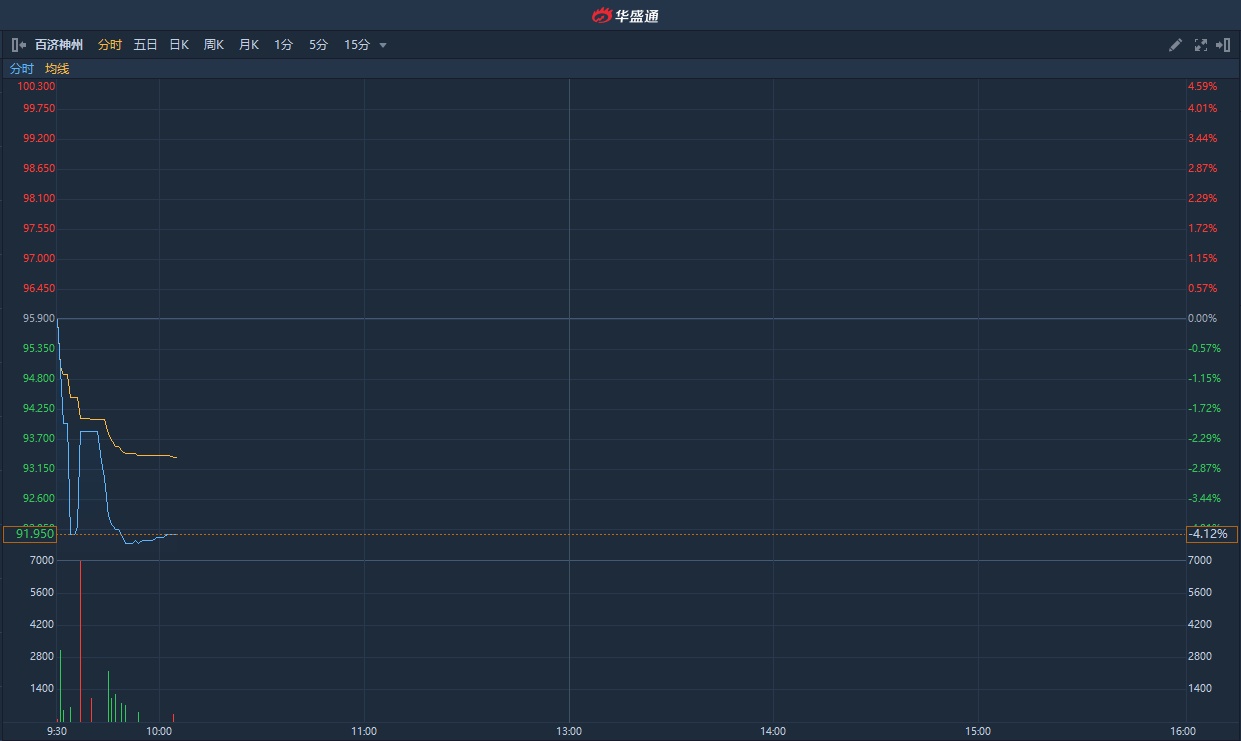1241x741 pixels.
Task: Choose the 5分 five-minute interval
Action: click(x=318, y=45)
